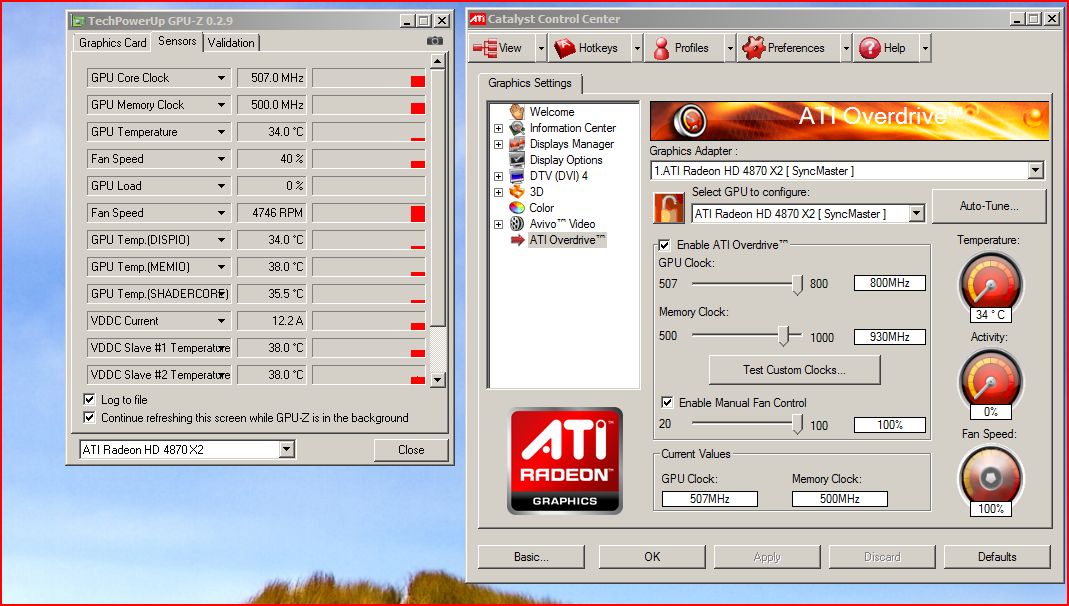Click the Help question mark icon
Viewport: 1069px width, 606px height.
click(x=869, y=48)
